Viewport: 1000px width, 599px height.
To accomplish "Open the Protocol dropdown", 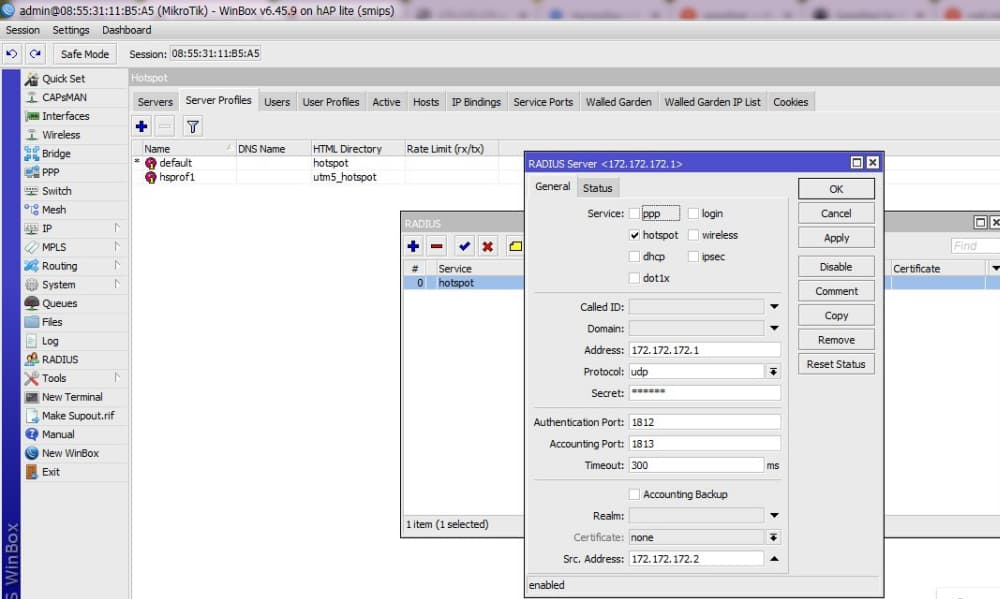I will click(x=773, y=372).
